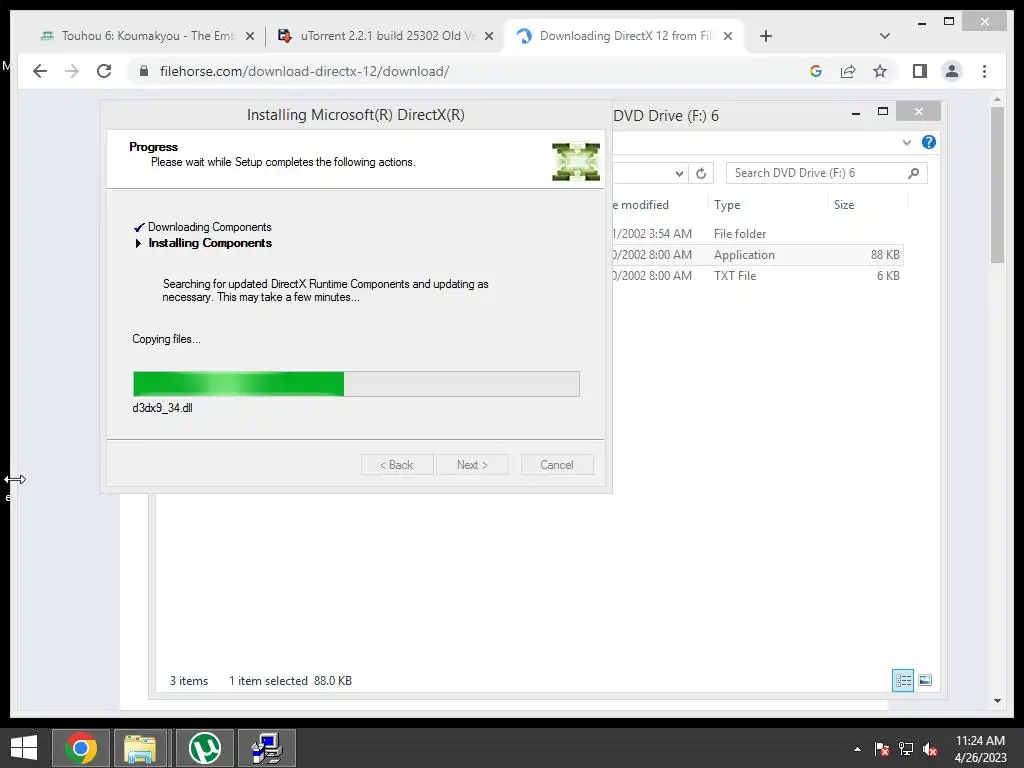
Task: Select the TXT File 6 KB row
Action: [x=758, y=276]
